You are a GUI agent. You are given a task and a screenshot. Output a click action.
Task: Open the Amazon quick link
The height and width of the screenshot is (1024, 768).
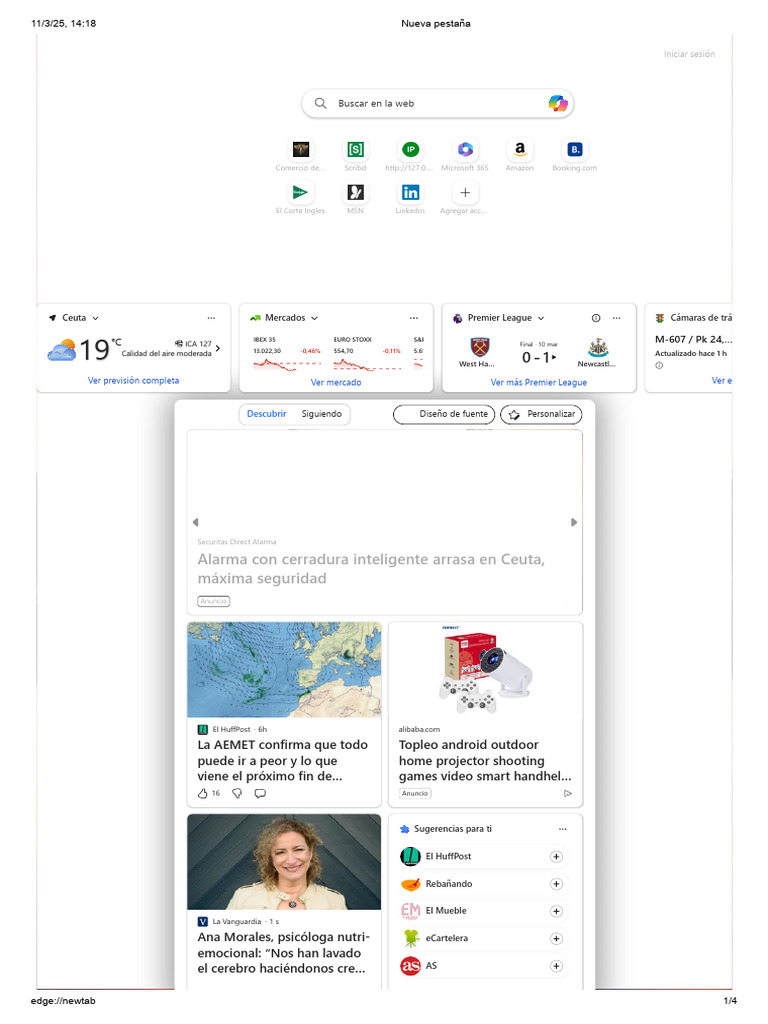coord(519,150)
